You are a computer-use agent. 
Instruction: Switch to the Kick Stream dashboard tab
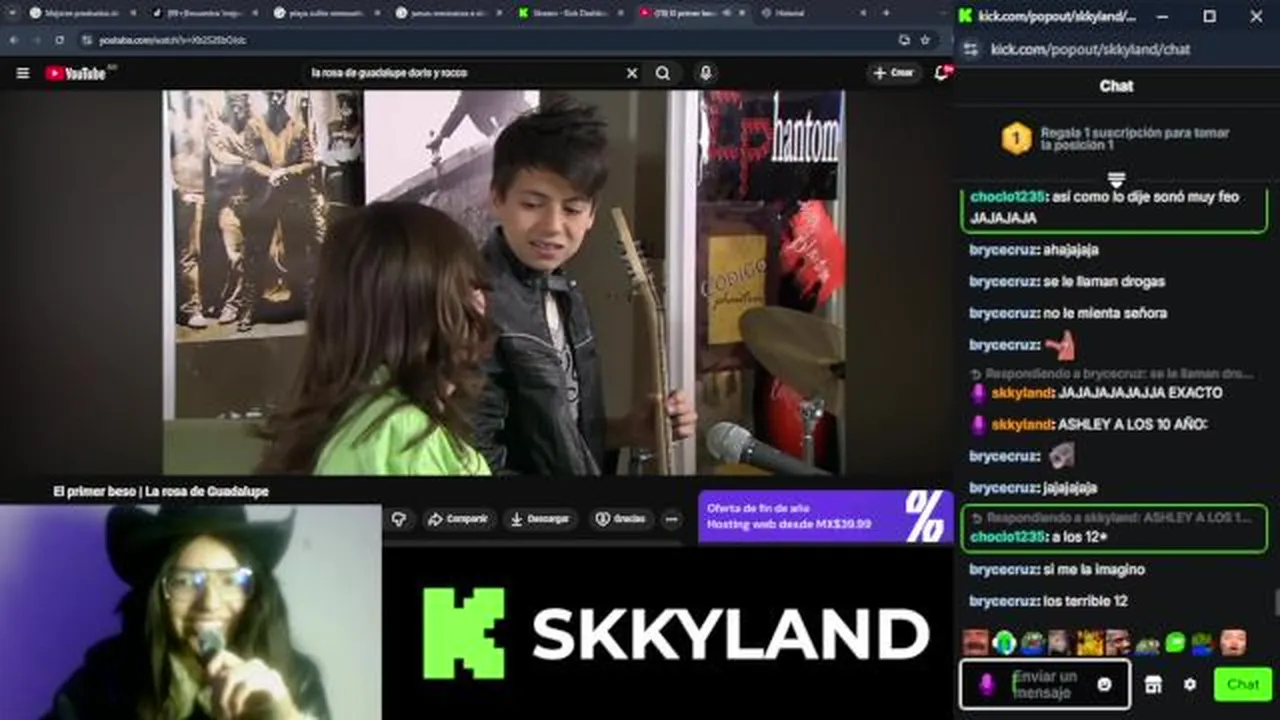click(x=570, y=13)
